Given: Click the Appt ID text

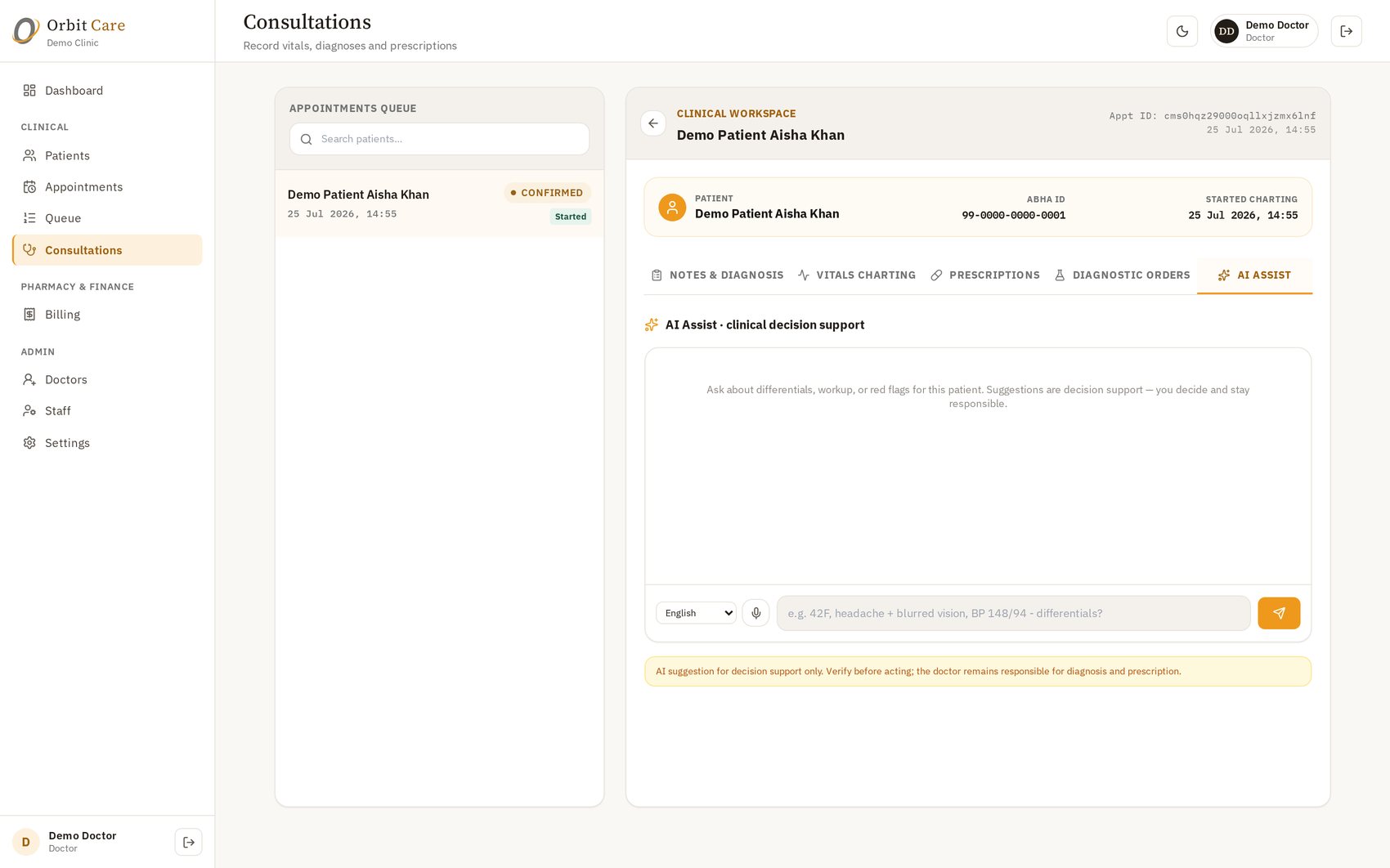Looking at the screenshot, I should coord(1213,116).
